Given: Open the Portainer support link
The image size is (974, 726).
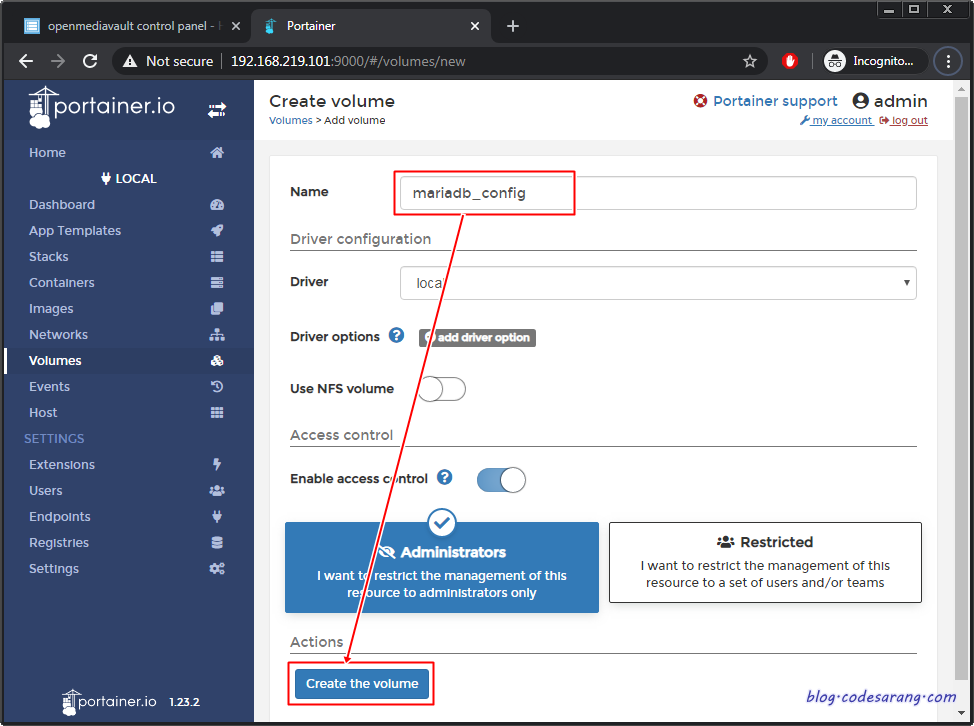Looking at the screenshot, I should [775, 101].
